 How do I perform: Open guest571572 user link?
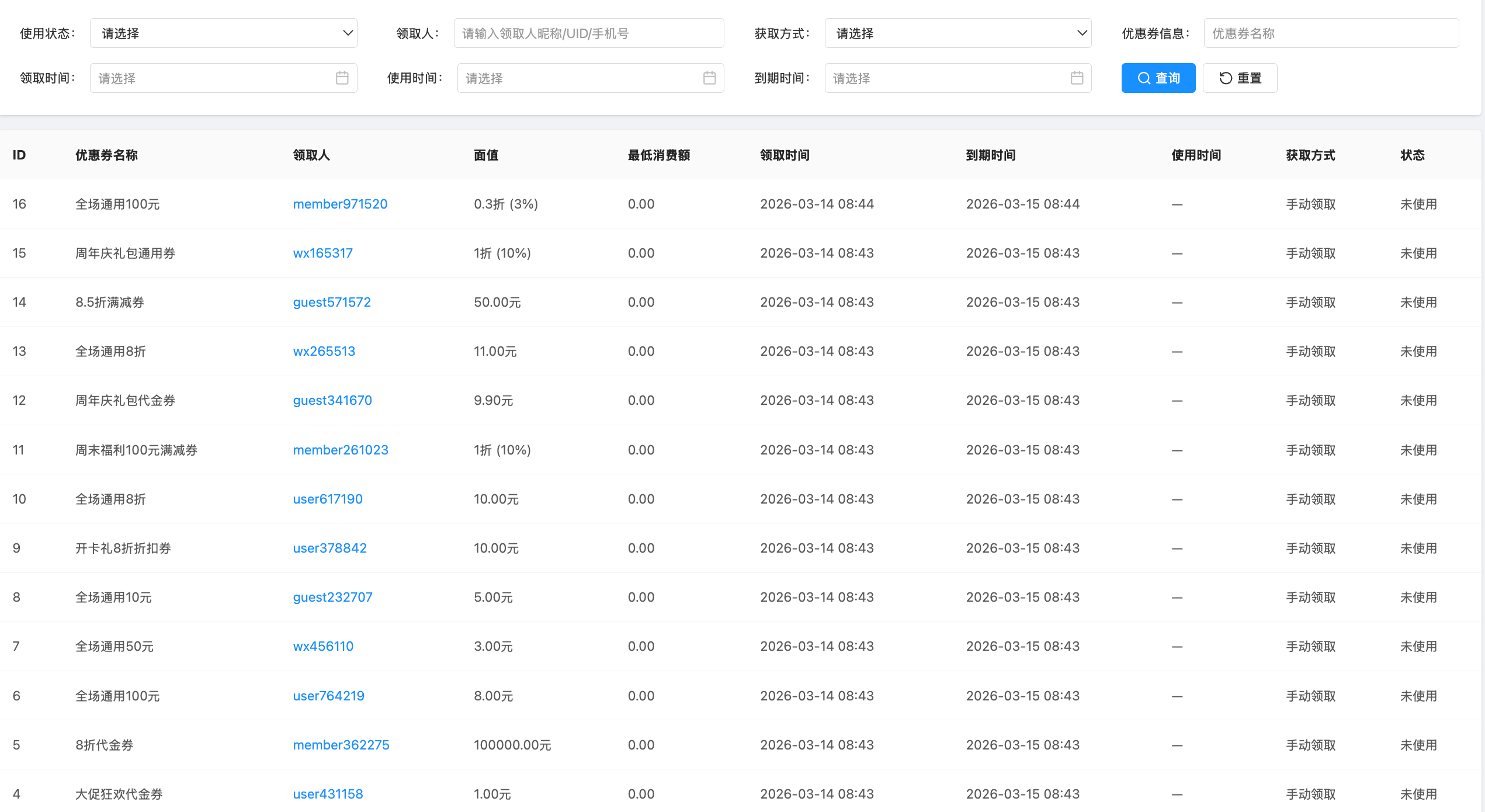(x=332, y=302)
